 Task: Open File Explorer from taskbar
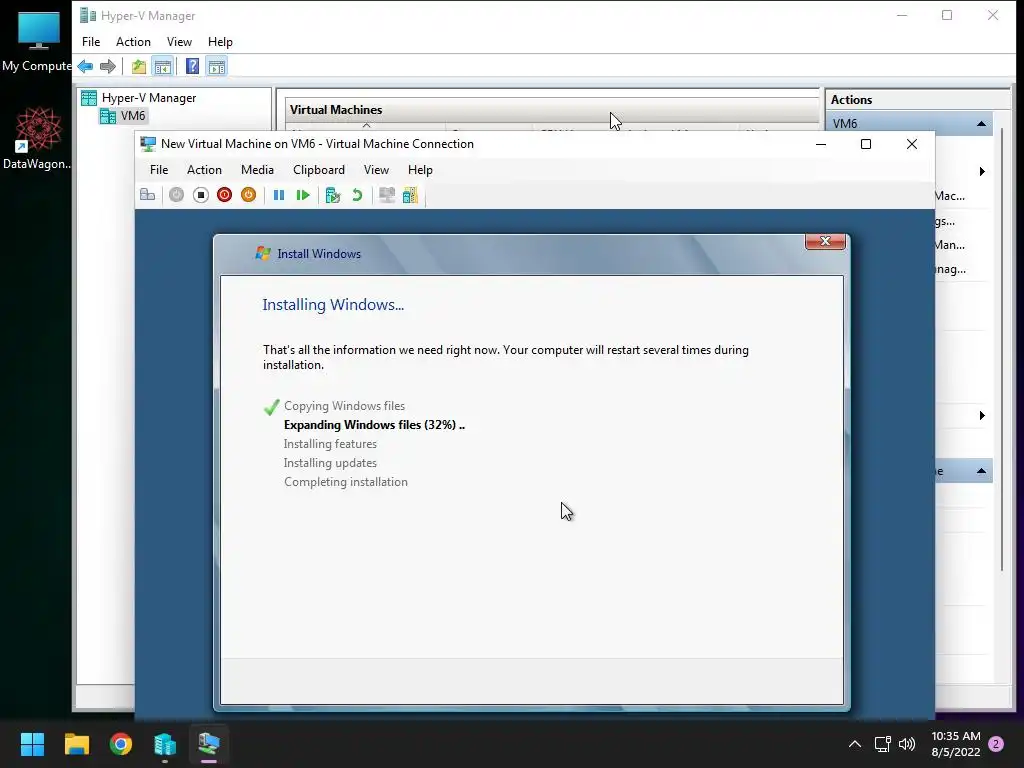[x=76, y=744]
